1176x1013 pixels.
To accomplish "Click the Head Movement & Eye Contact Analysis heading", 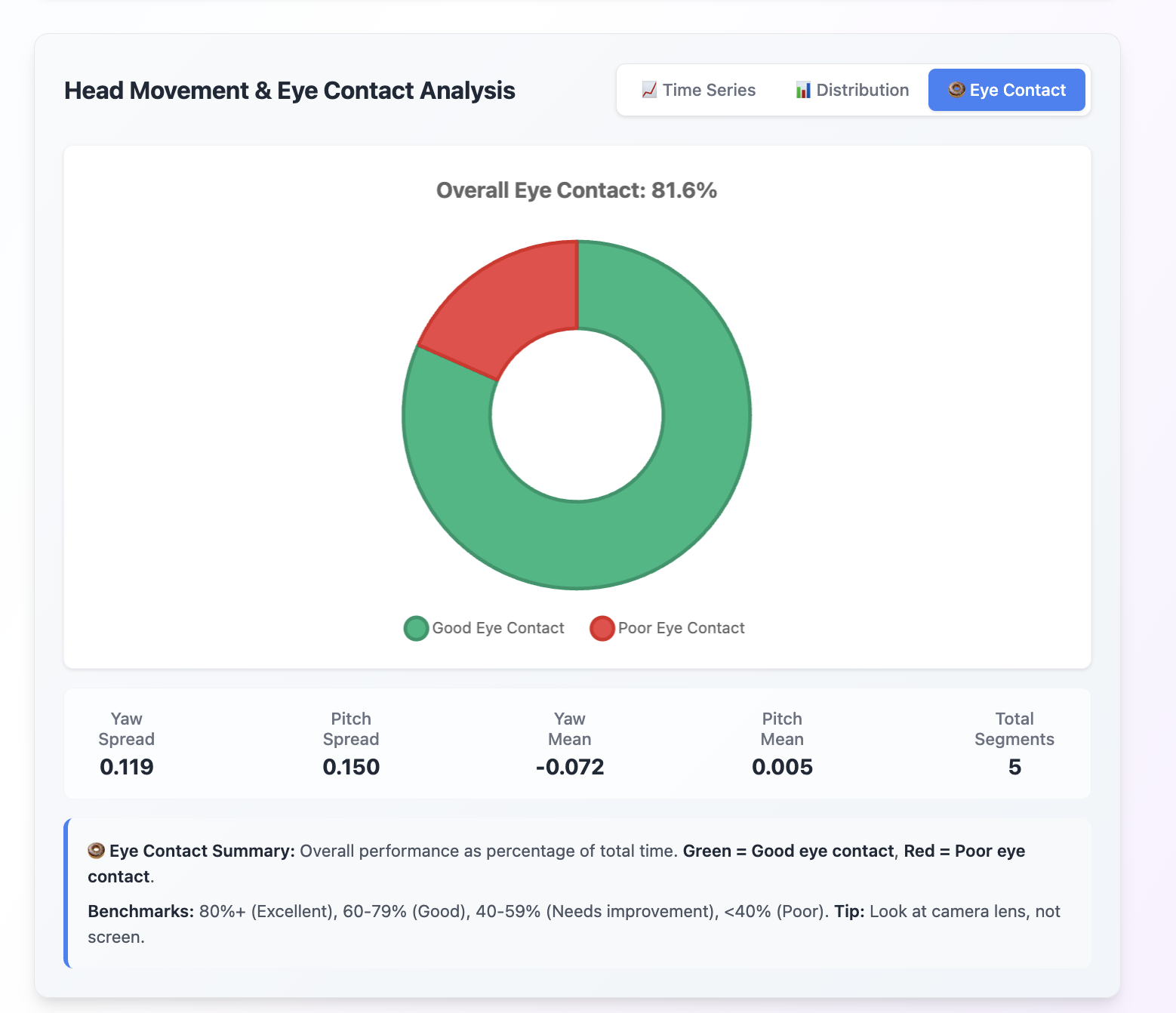I will (x=290, y=91).
